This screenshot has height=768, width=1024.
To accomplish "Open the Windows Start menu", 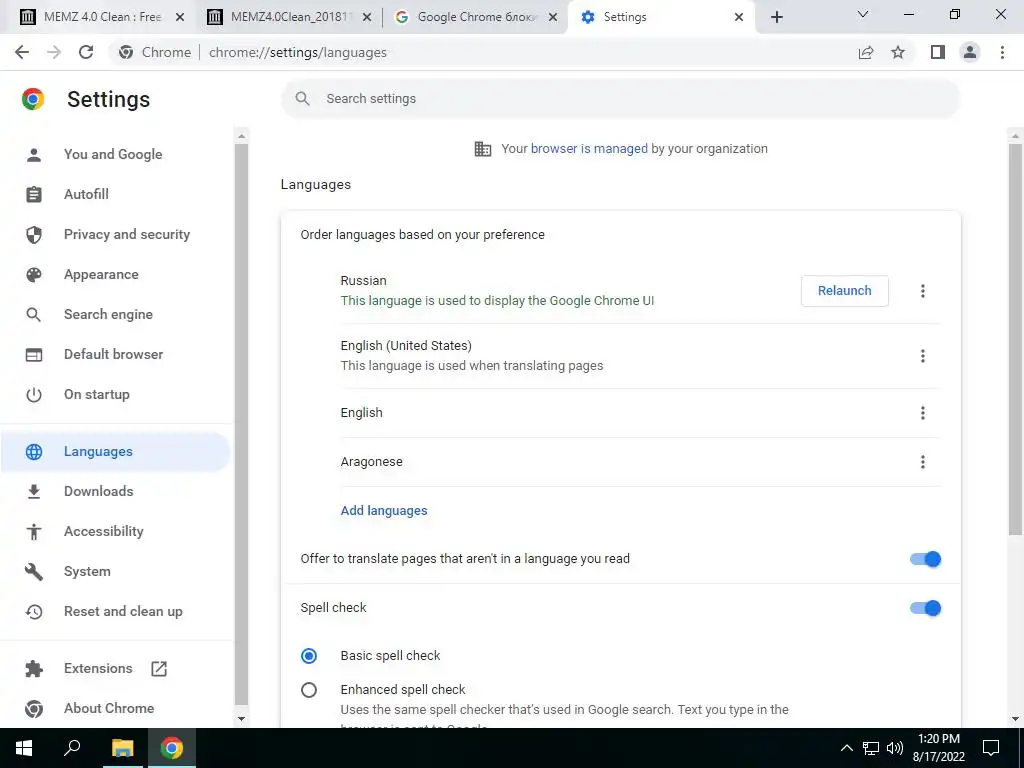I will (x=24, y=748).
